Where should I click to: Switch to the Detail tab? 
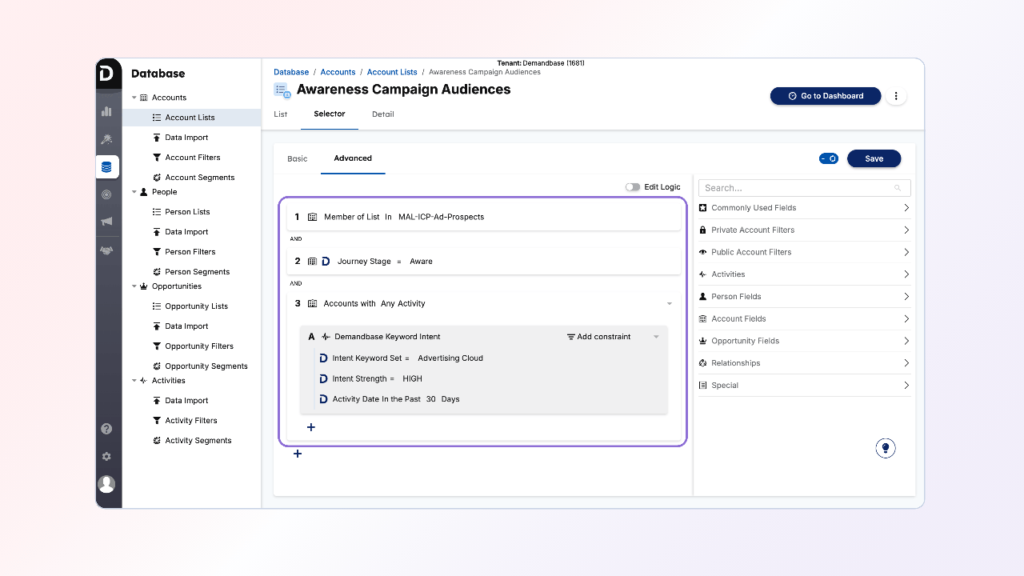pyautogui.click(x=383, y=114)
